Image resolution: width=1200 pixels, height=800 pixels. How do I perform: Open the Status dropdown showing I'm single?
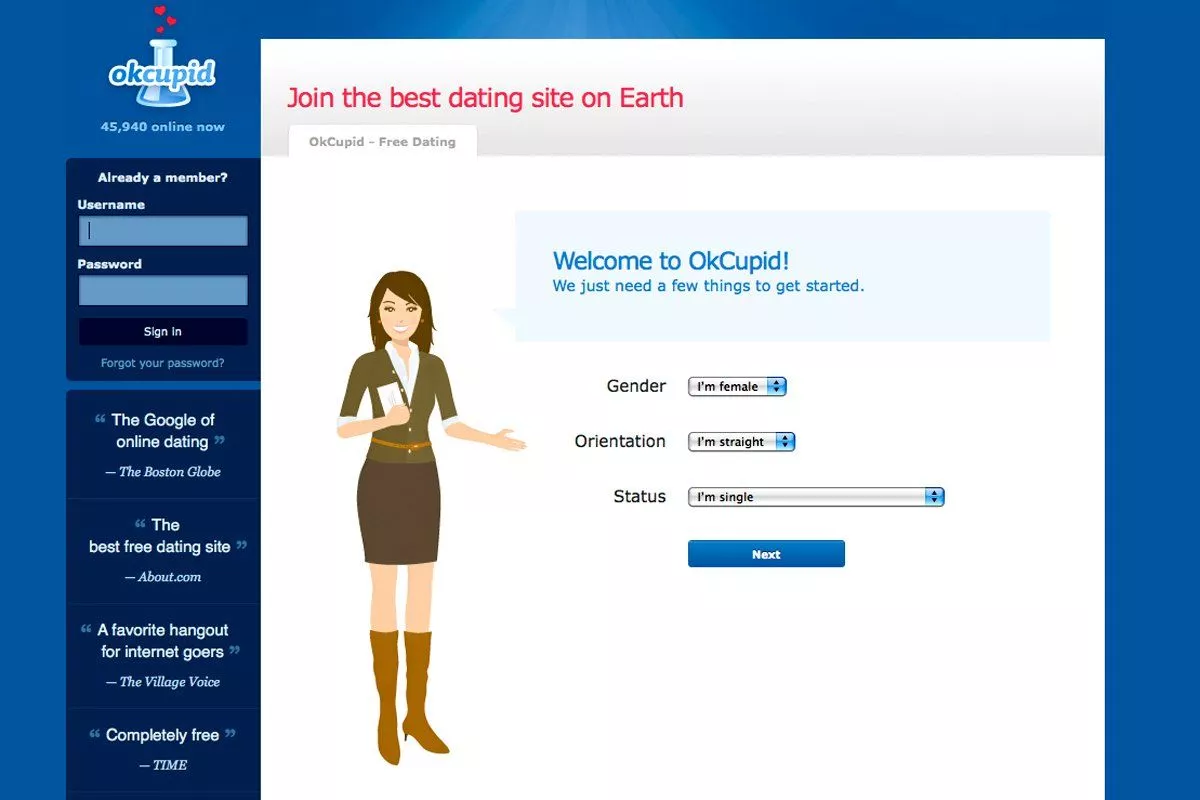815,497
